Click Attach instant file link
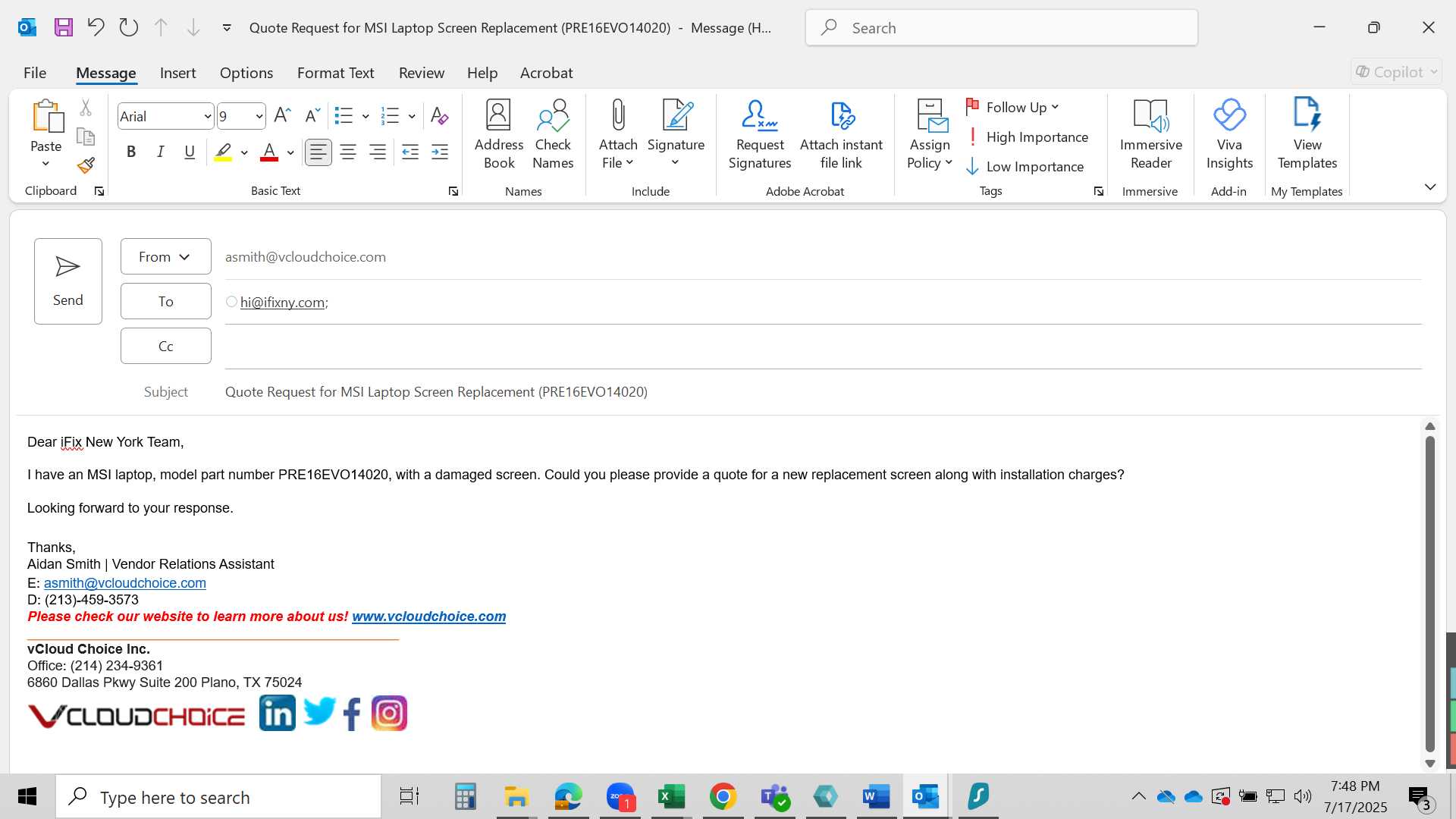 [841, 135]
